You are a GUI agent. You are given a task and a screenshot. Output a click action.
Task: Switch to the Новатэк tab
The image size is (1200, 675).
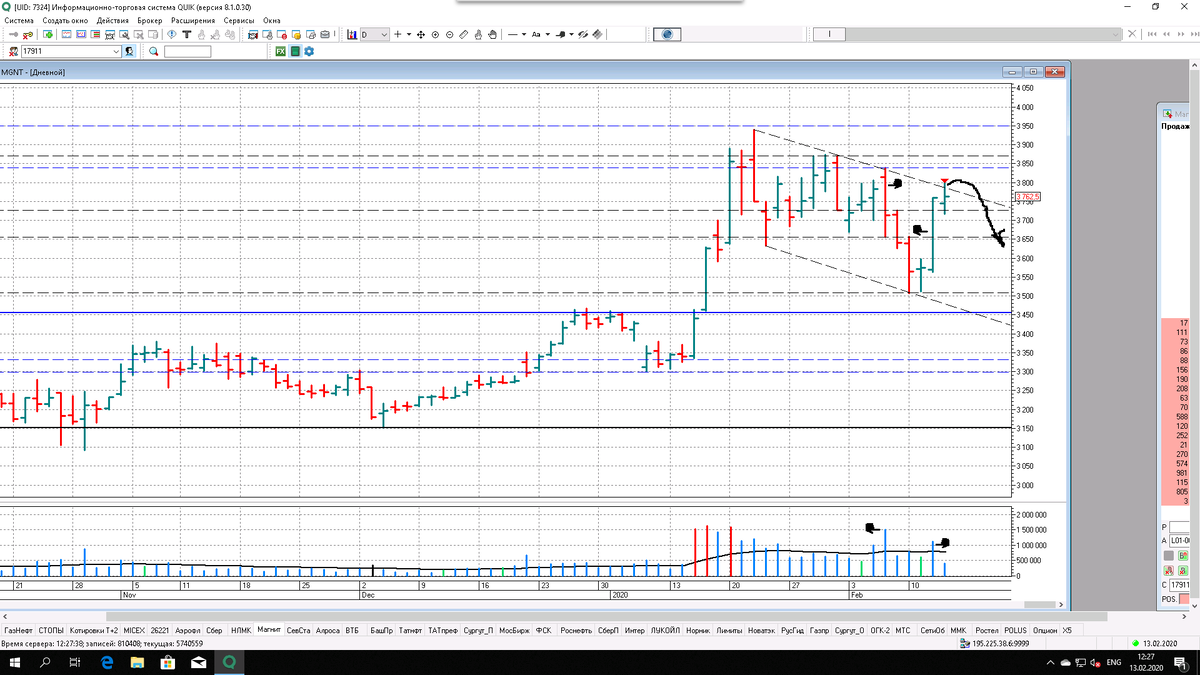(x=760, y=631)
